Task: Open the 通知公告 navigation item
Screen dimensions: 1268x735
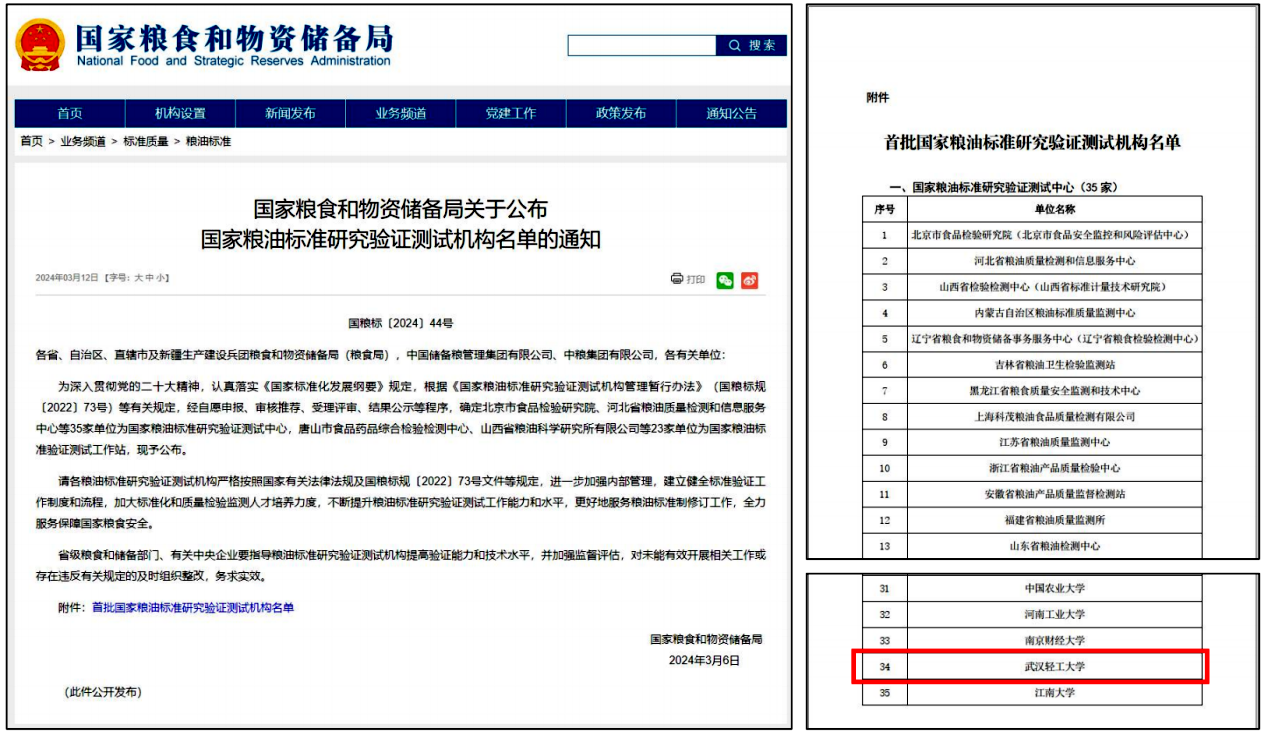Action: [732, 113]
